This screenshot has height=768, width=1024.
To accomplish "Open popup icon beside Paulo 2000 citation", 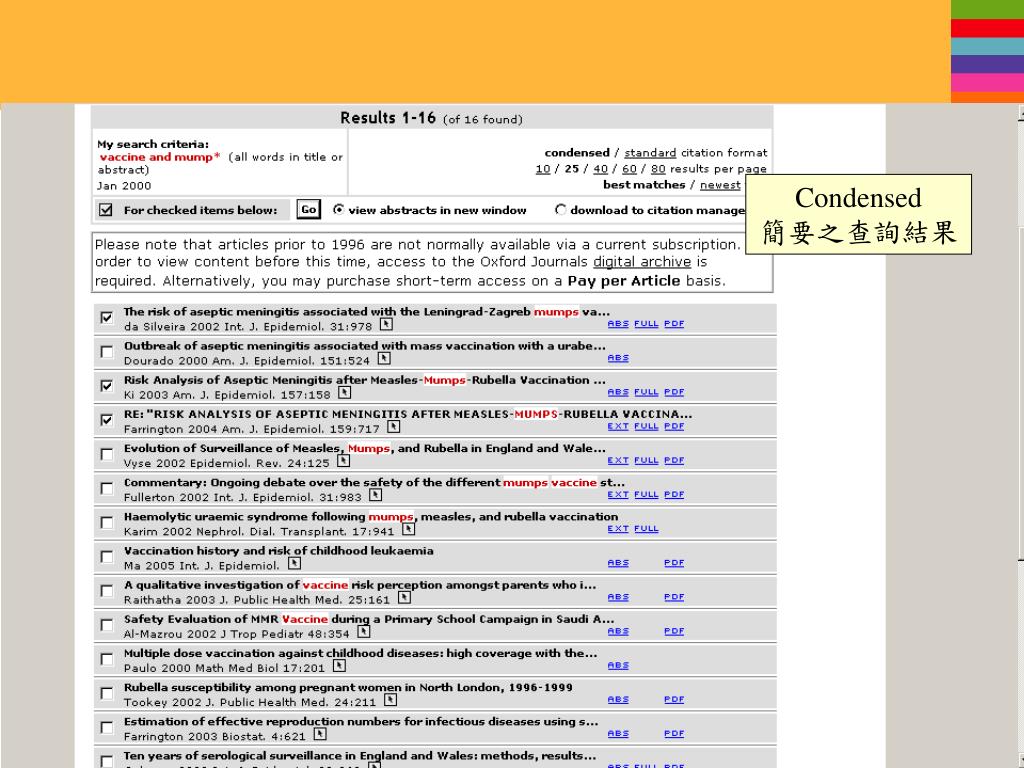I will 339,665.
